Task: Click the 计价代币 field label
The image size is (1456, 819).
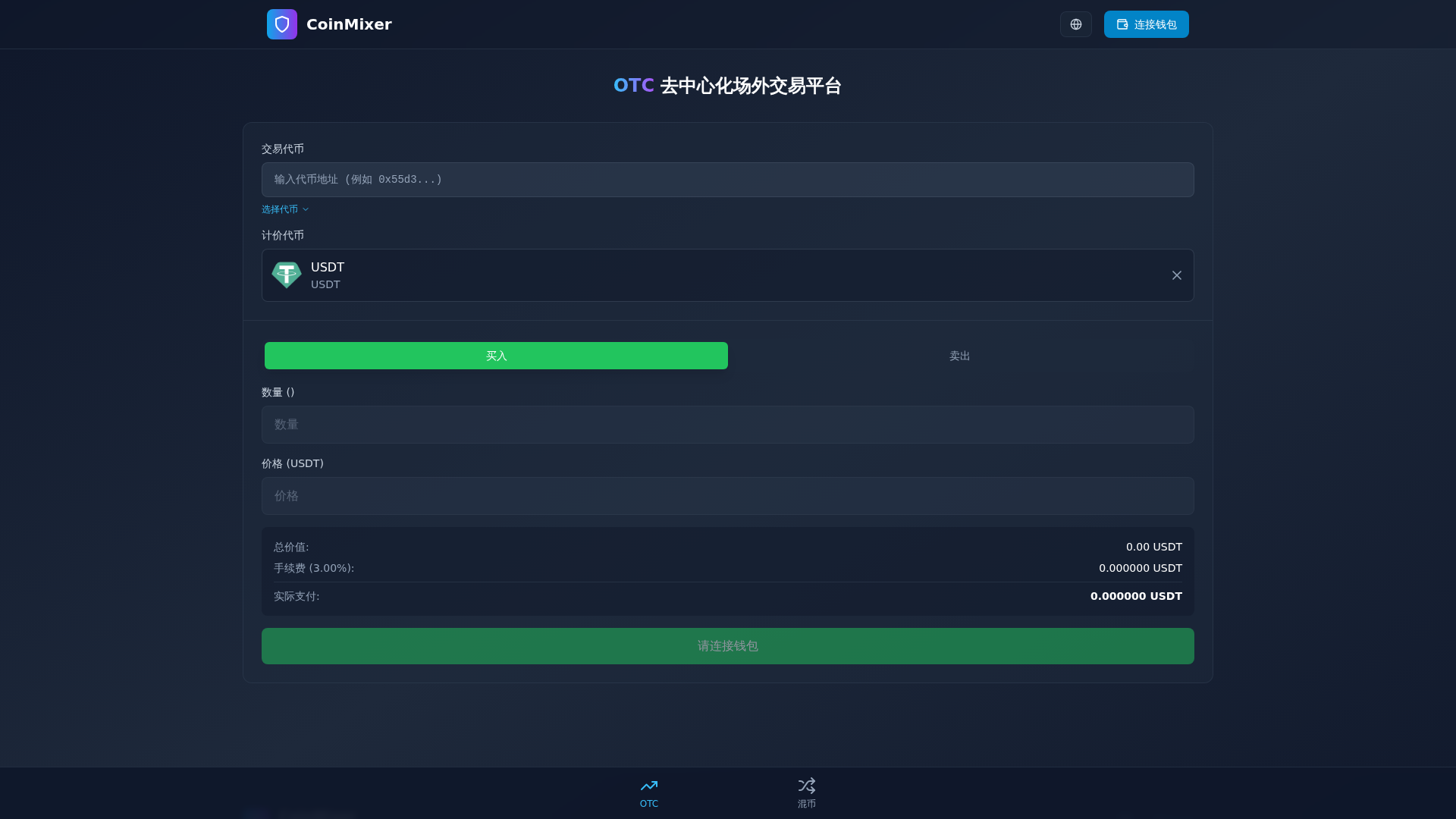Action: pyautogui.click(x=283, y=235)
